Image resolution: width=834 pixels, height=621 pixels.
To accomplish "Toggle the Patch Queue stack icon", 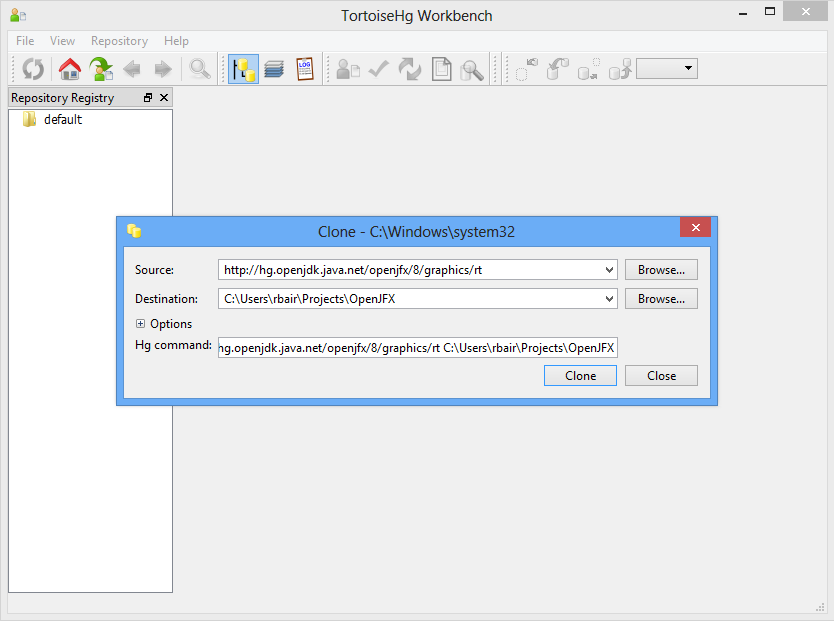I will point(274,69).
